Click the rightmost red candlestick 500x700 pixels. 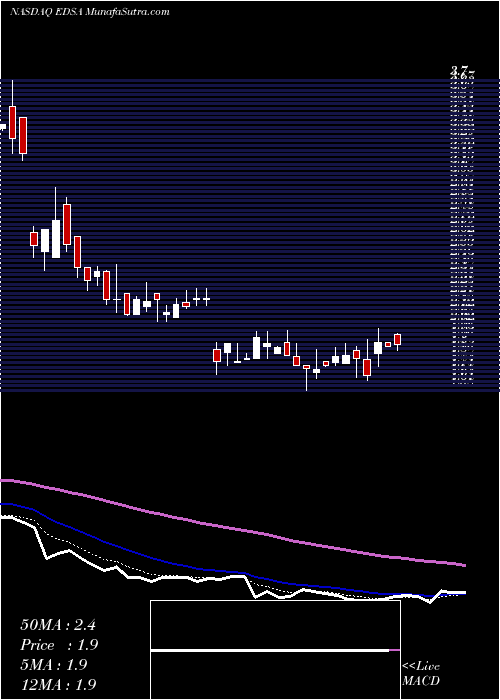point(398,339)
